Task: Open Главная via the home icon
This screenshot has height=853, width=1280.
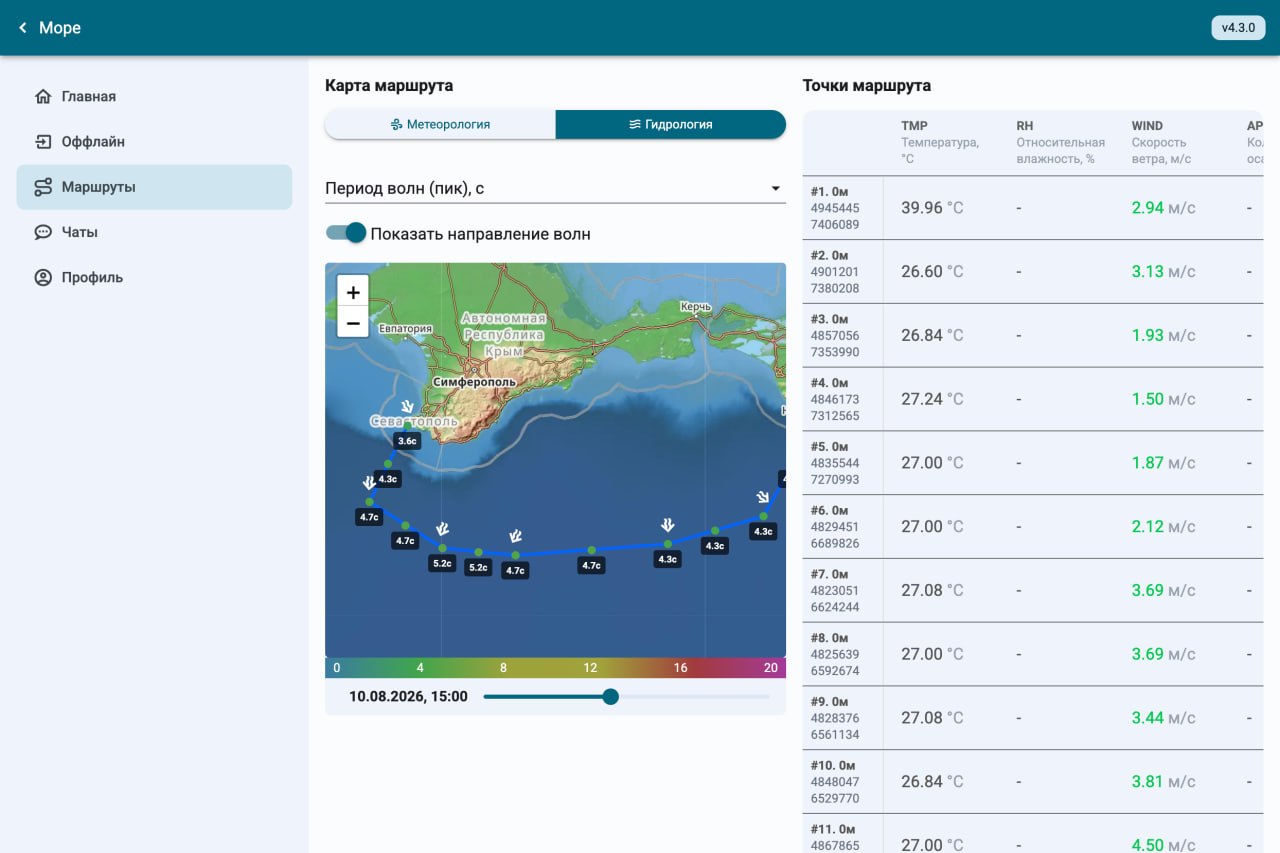Action: tap(43, 97)
